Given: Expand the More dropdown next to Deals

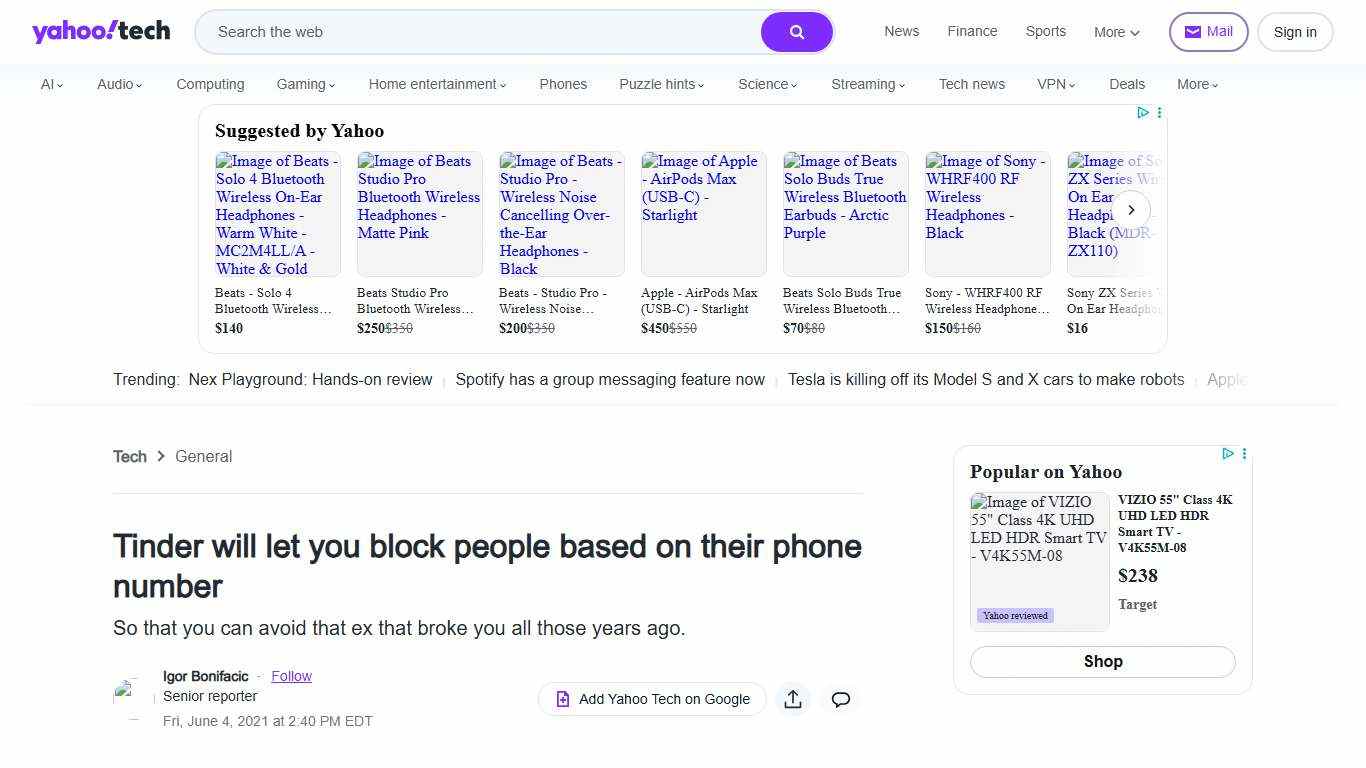Looking at the screenshot, I should pyautogui.click(x=1196, y=84).
